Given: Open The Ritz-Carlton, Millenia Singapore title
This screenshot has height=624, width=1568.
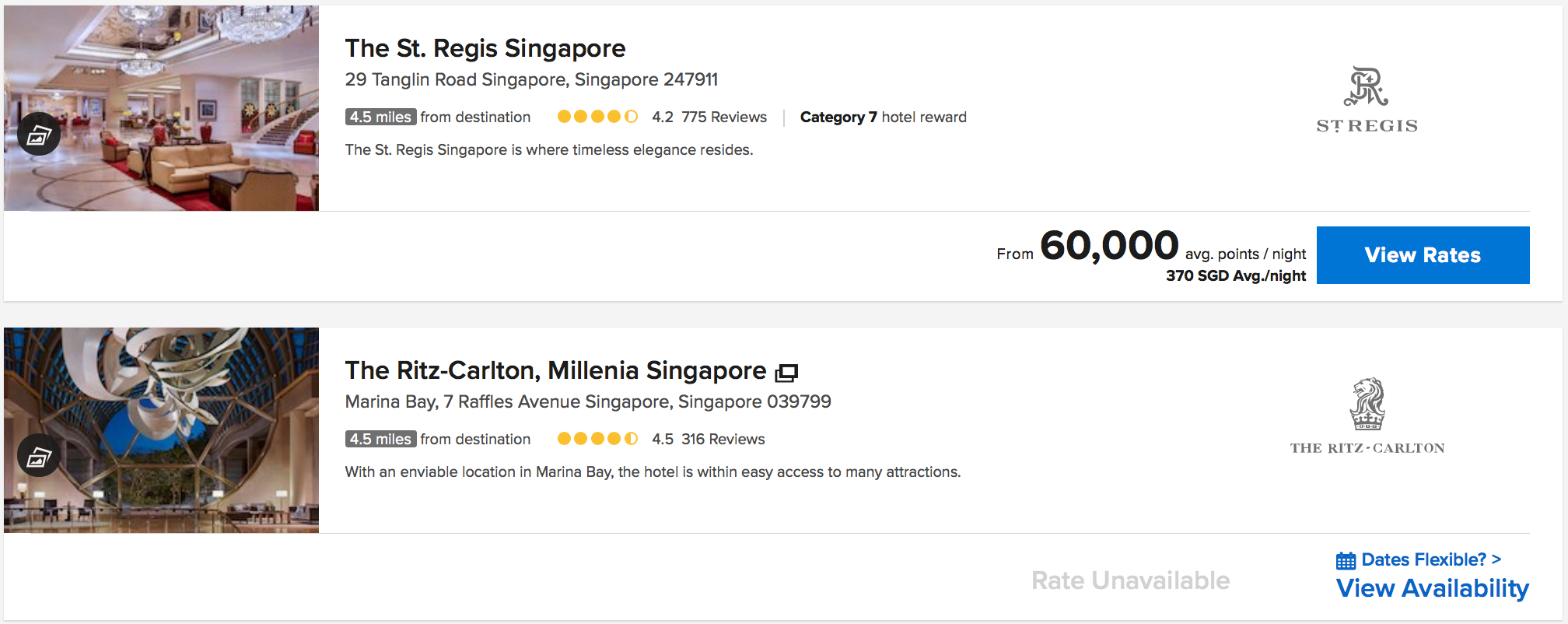Looking at the screenshot, I should (555, 370).
